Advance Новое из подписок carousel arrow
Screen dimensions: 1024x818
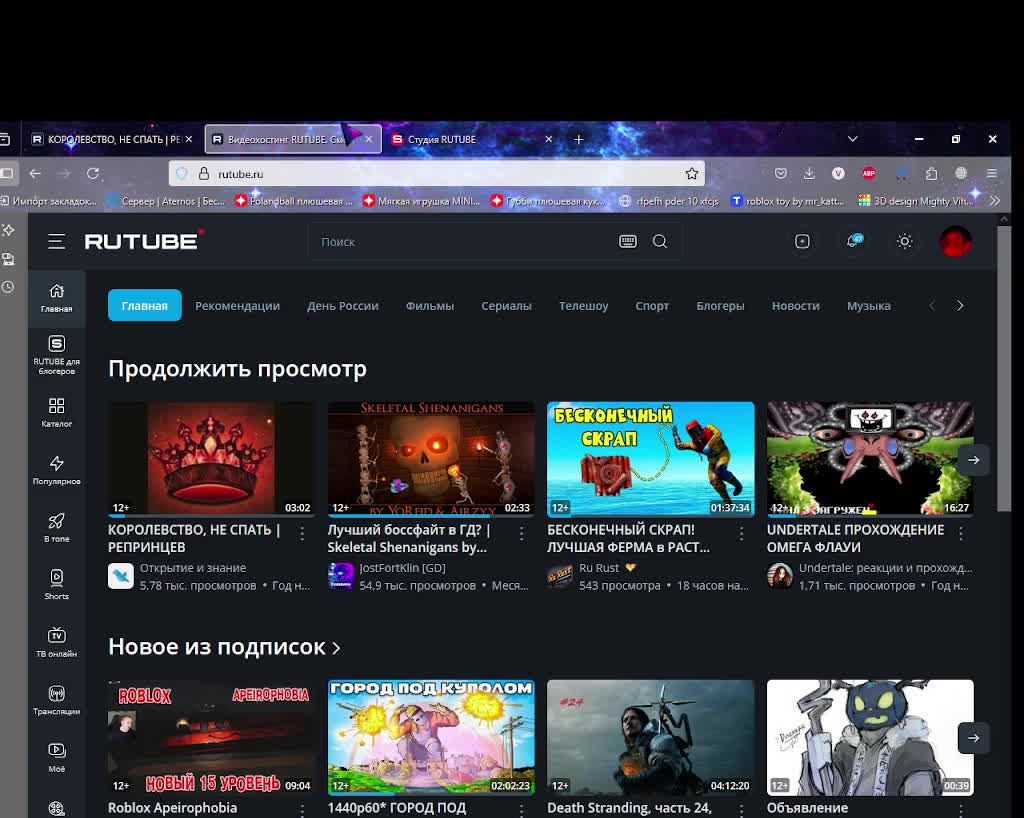973,738
